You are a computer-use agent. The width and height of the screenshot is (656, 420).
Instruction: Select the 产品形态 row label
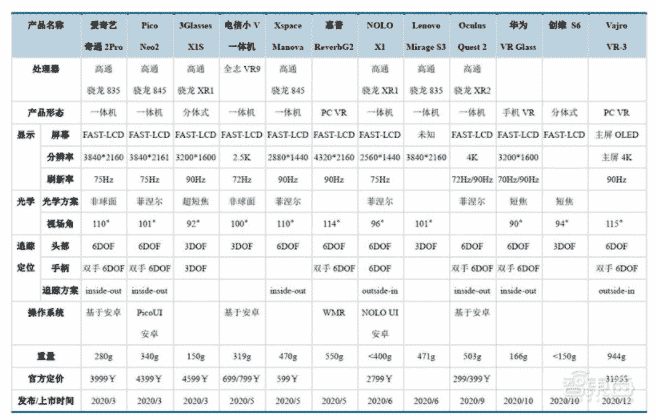click(46, 113)
